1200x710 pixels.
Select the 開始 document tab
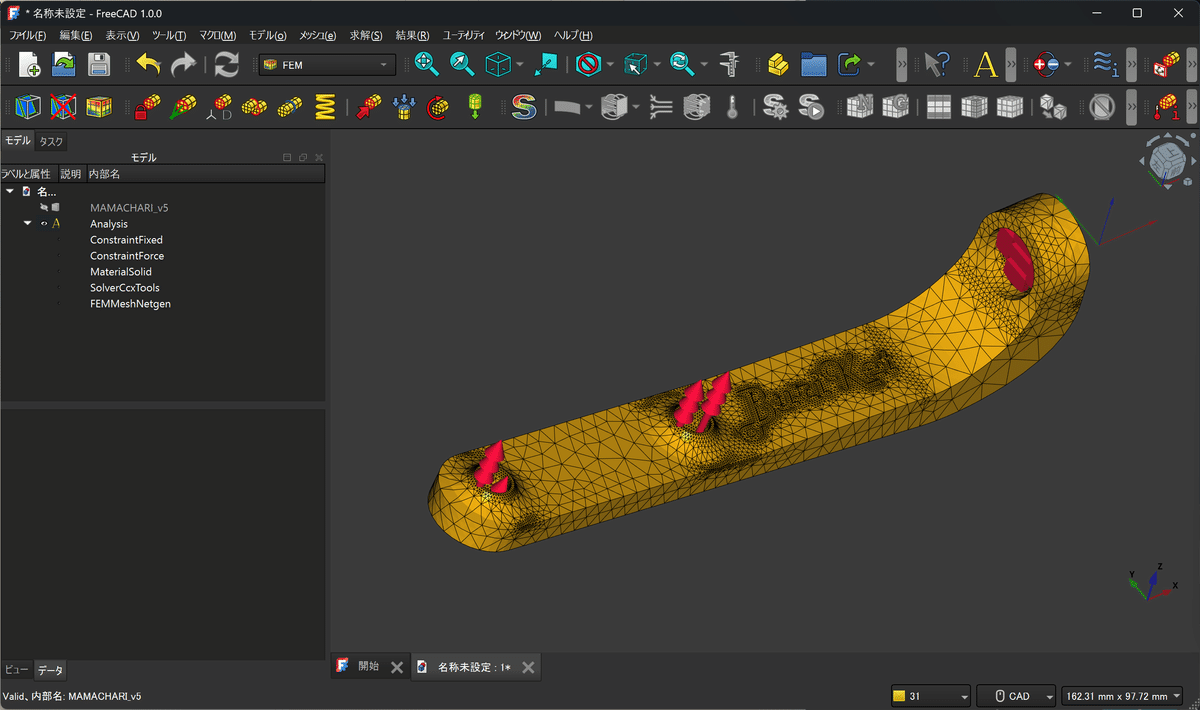368,666
